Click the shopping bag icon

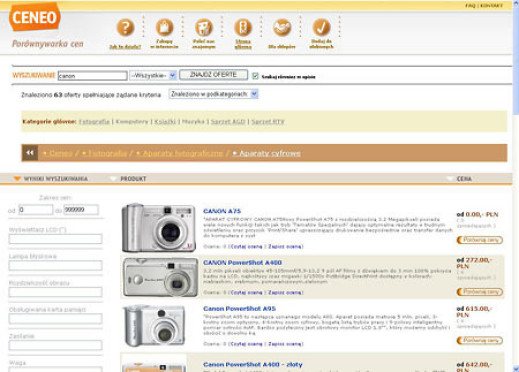point(164,27)
